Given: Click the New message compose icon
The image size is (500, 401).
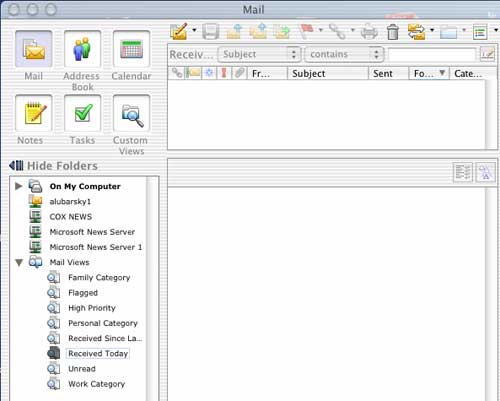Looking at the screenshot, I should click(x=179, y=31).
